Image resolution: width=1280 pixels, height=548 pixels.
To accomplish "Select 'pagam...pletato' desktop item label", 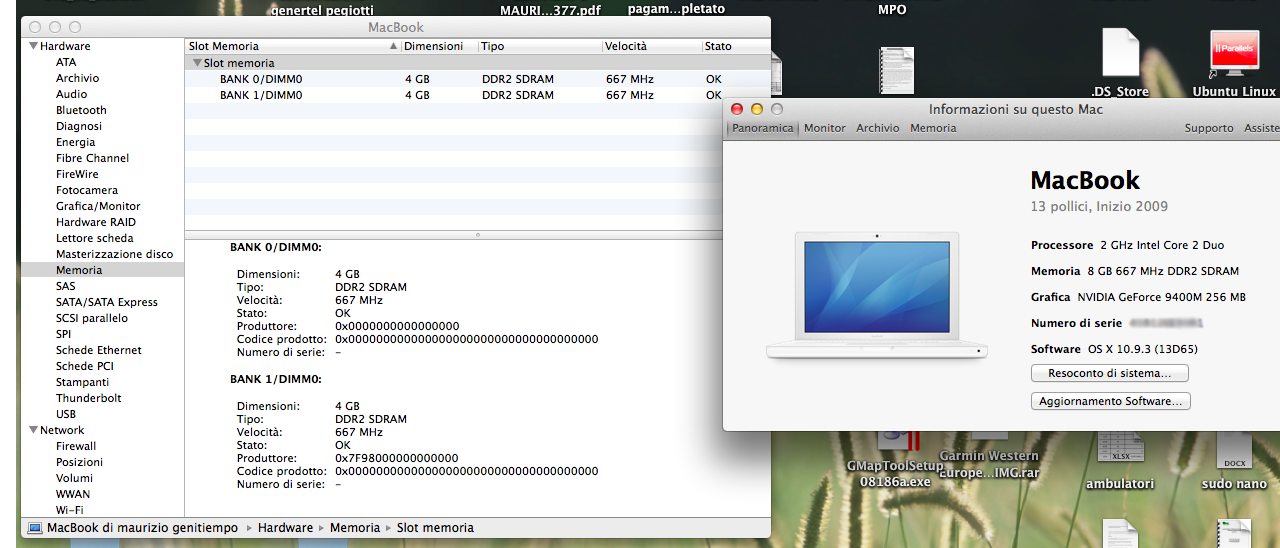I will click(x=677, y=9).
